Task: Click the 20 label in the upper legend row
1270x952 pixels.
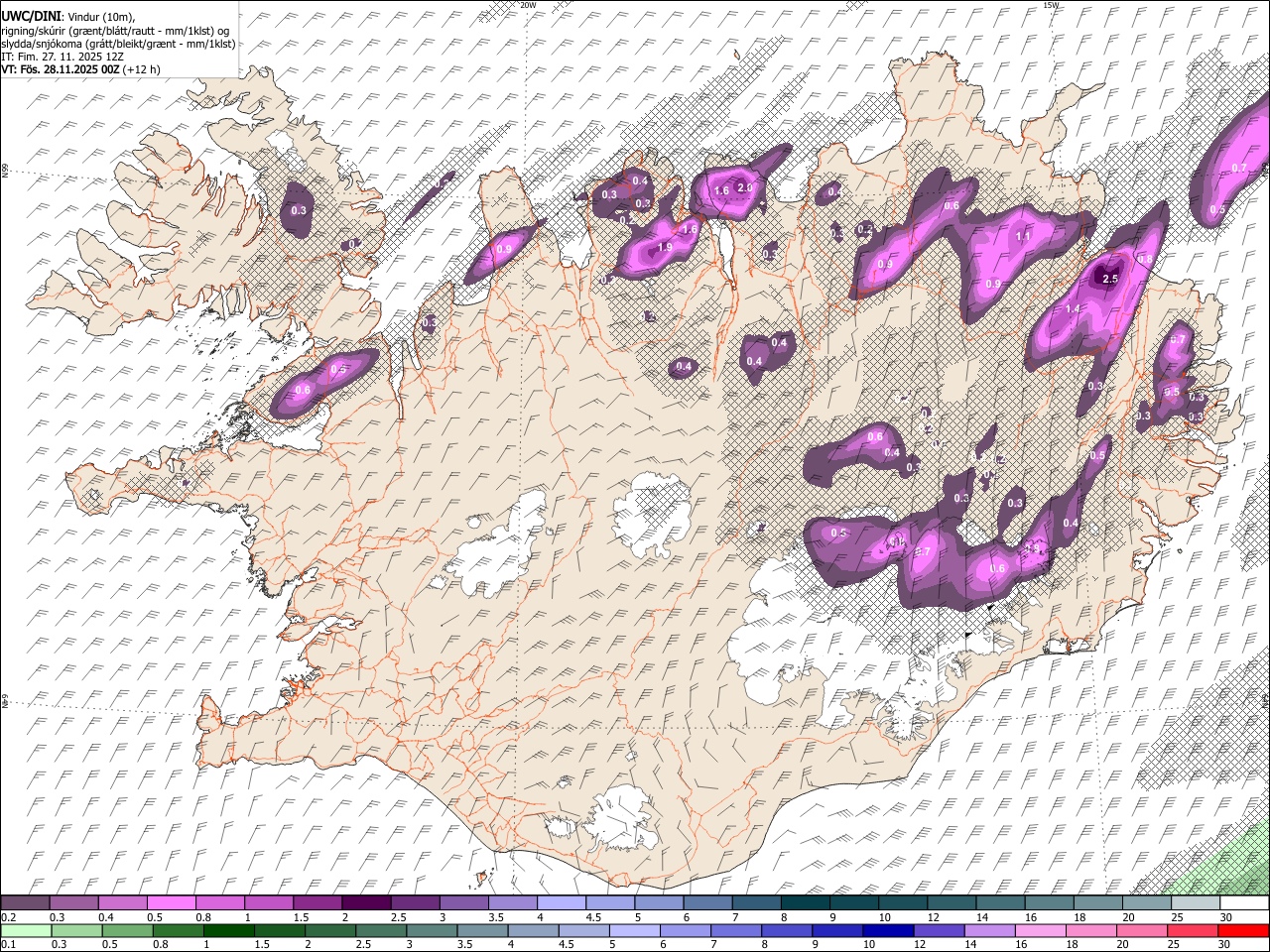Action: pyautogui.click(x=1128, y=917)
